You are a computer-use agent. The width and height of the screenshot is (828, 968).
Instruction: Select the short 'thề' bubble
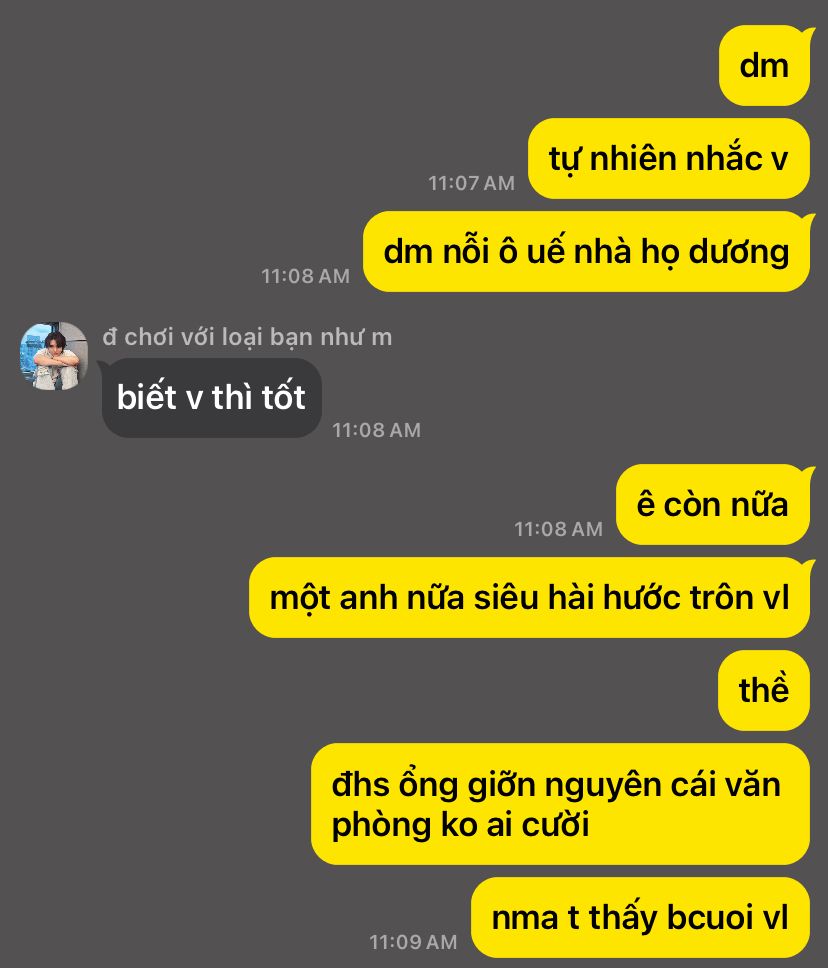pos(764,690)
